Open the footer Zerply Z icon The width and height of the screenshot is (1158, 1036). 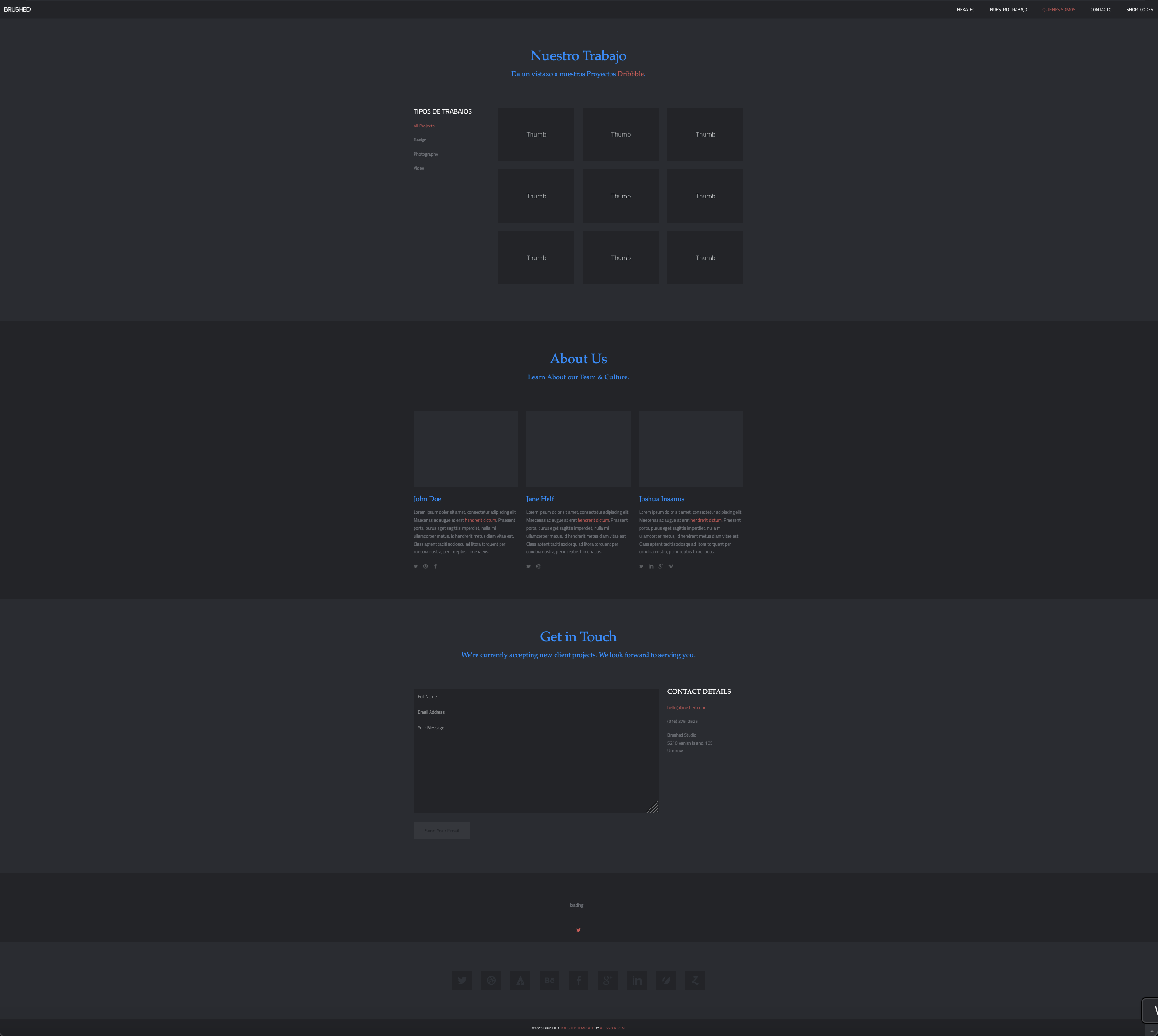pyautogui.click(x=695, y=980)
